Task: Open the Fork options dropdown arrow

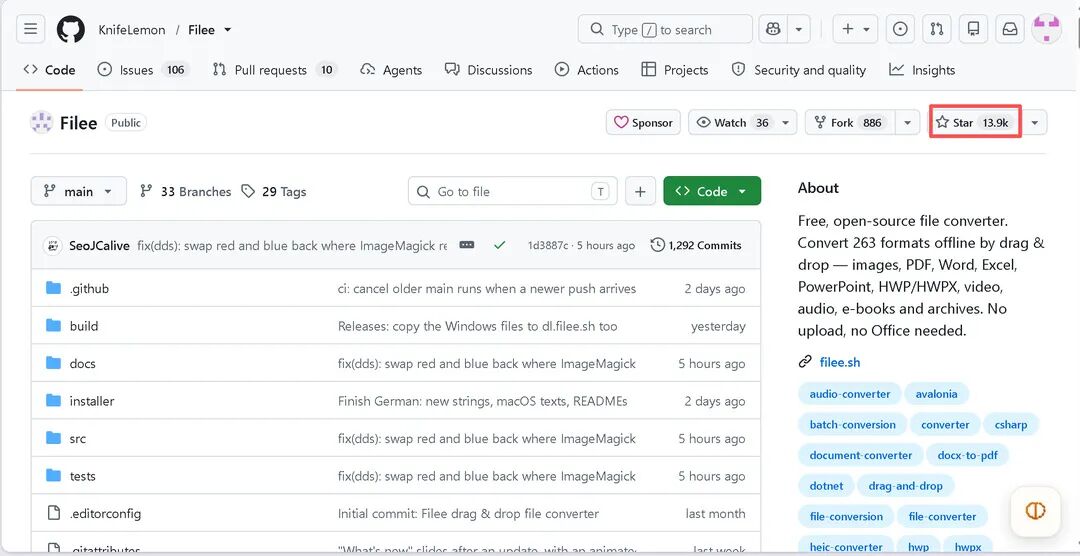Action: pyautogui.click(x=907, y=123)
